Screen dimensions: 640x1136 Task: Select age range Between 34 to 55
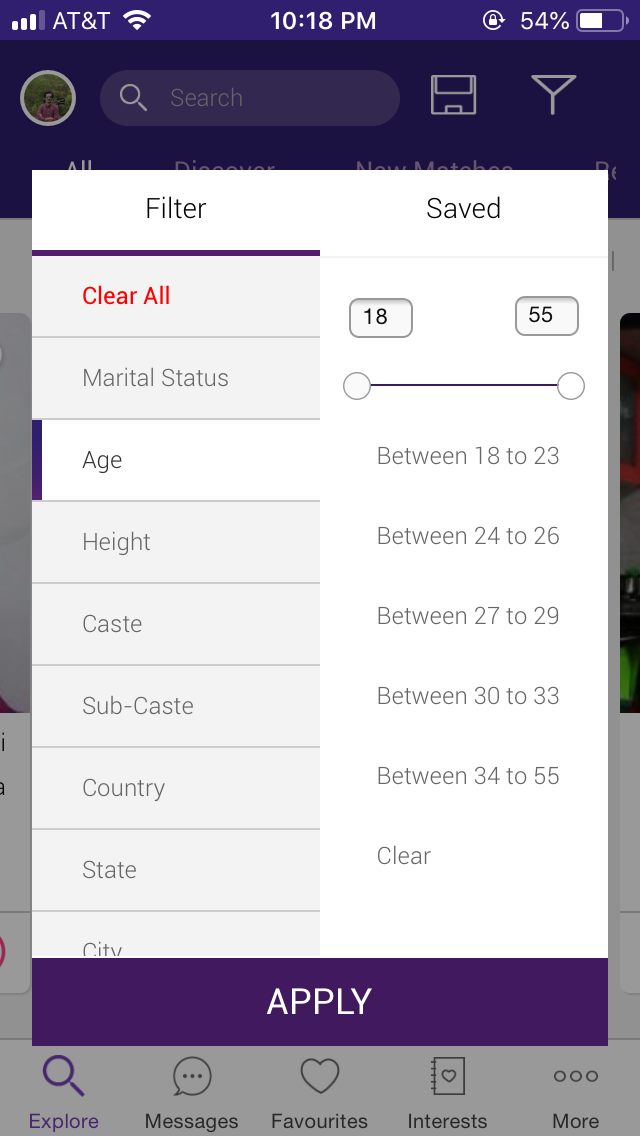[468, 776]
